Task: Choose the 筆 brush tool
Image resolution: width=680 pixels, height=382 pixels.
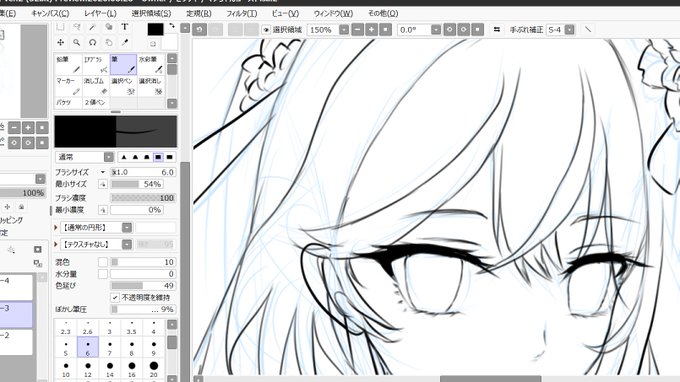Action: point(123,64)
